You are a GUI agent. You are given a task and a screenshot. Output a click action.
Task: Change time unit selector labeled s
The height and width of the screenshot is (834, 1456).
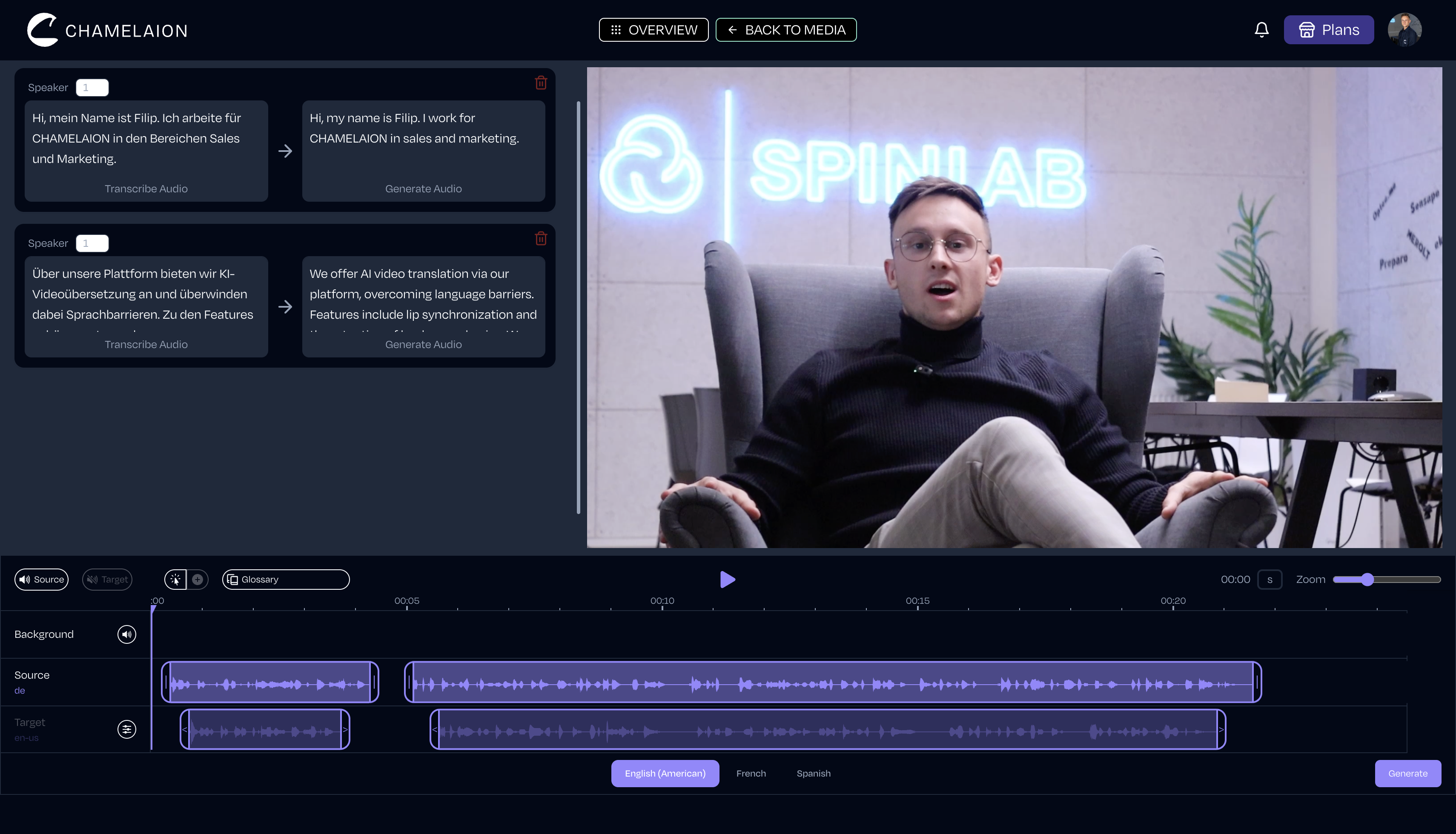pos(1269,580)
